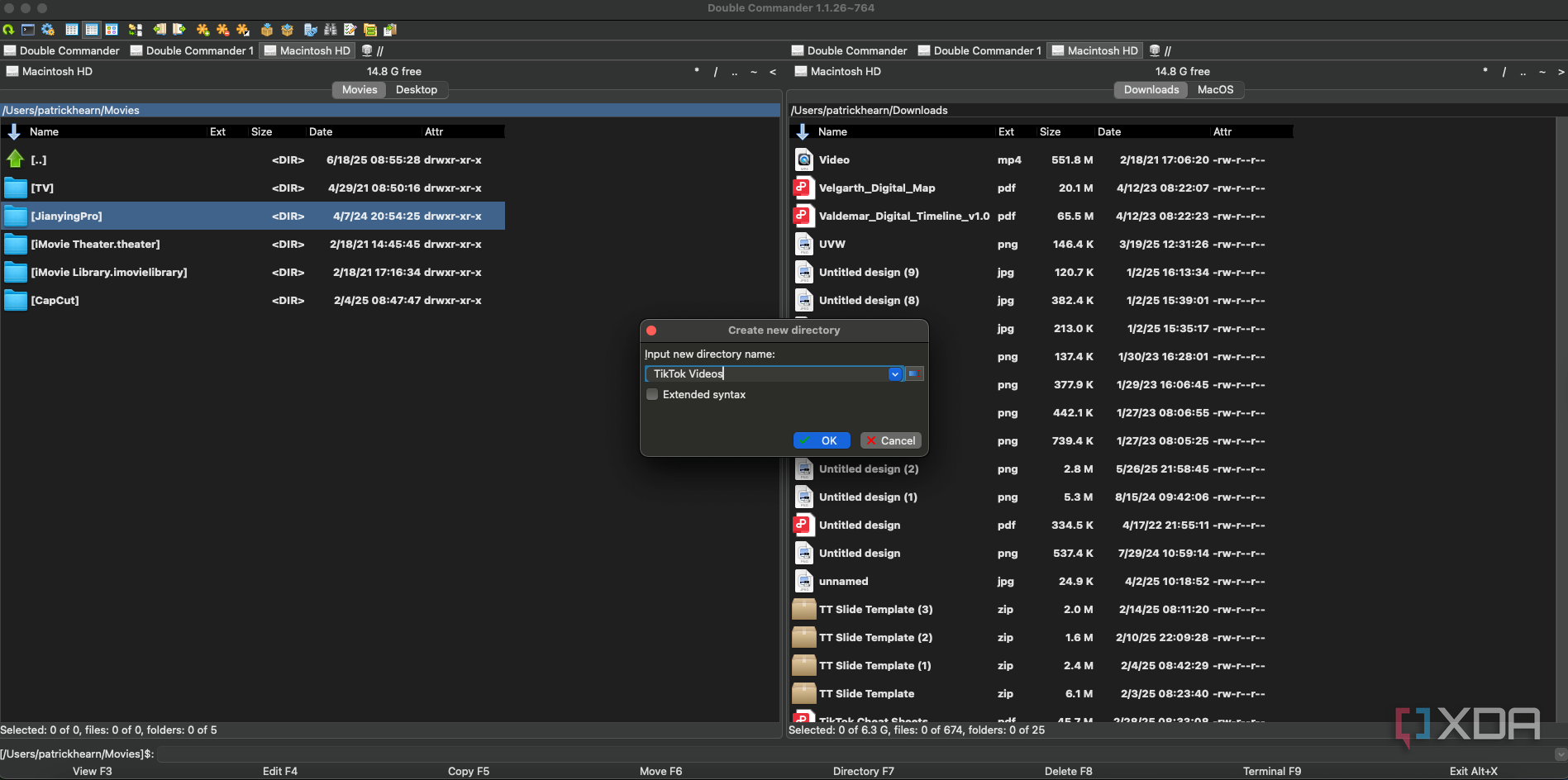Switch to the MacOS tab in right panel
Image resolution: width=1568 pixels, height=780 pixels.
pos(1215,89)
